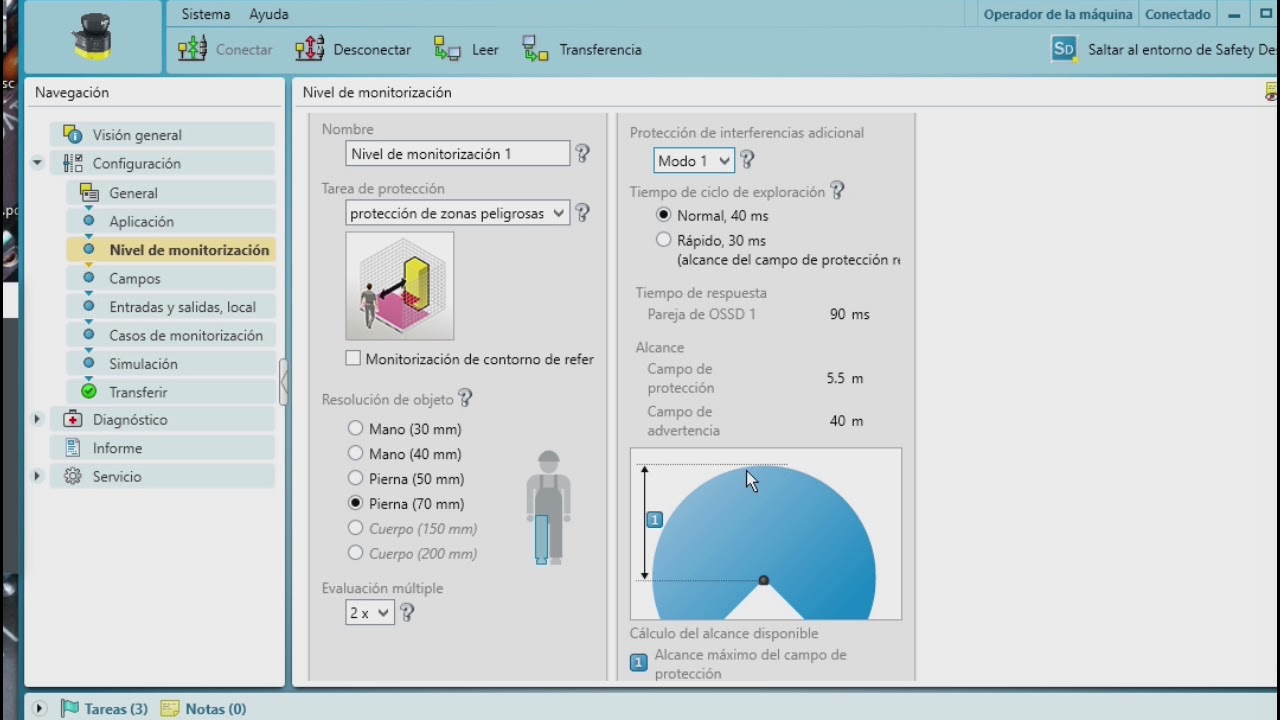Open the Tarea de protección dropdown
This screenshot has height=720, width=1280.
click(x=458, y=213)
